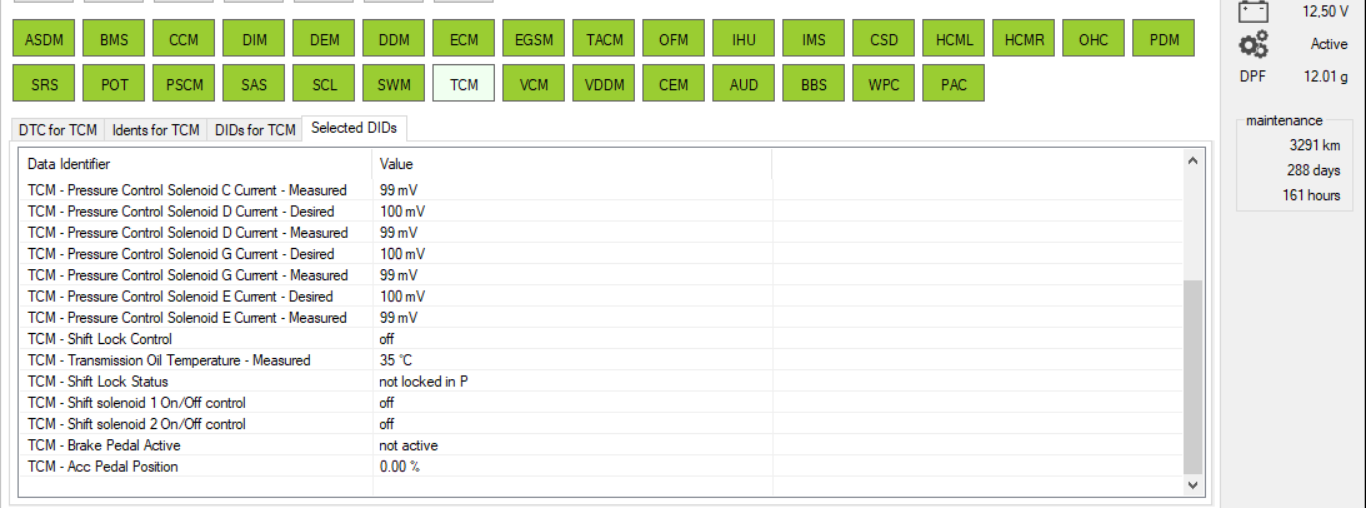1366x508 pixels.
Task: Click the PAC module button
Action: 954,85
